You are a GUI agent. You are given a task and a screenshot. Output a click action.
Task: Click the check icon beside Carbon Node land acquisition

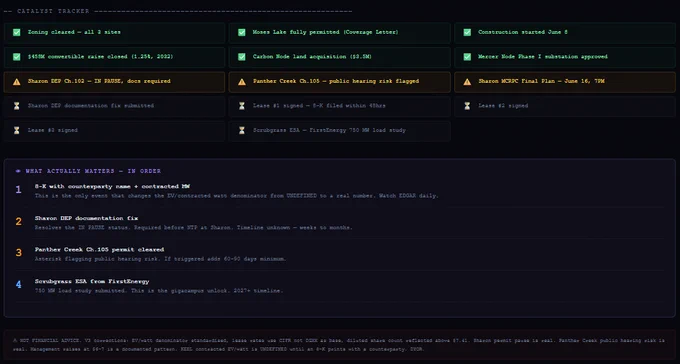242,57
